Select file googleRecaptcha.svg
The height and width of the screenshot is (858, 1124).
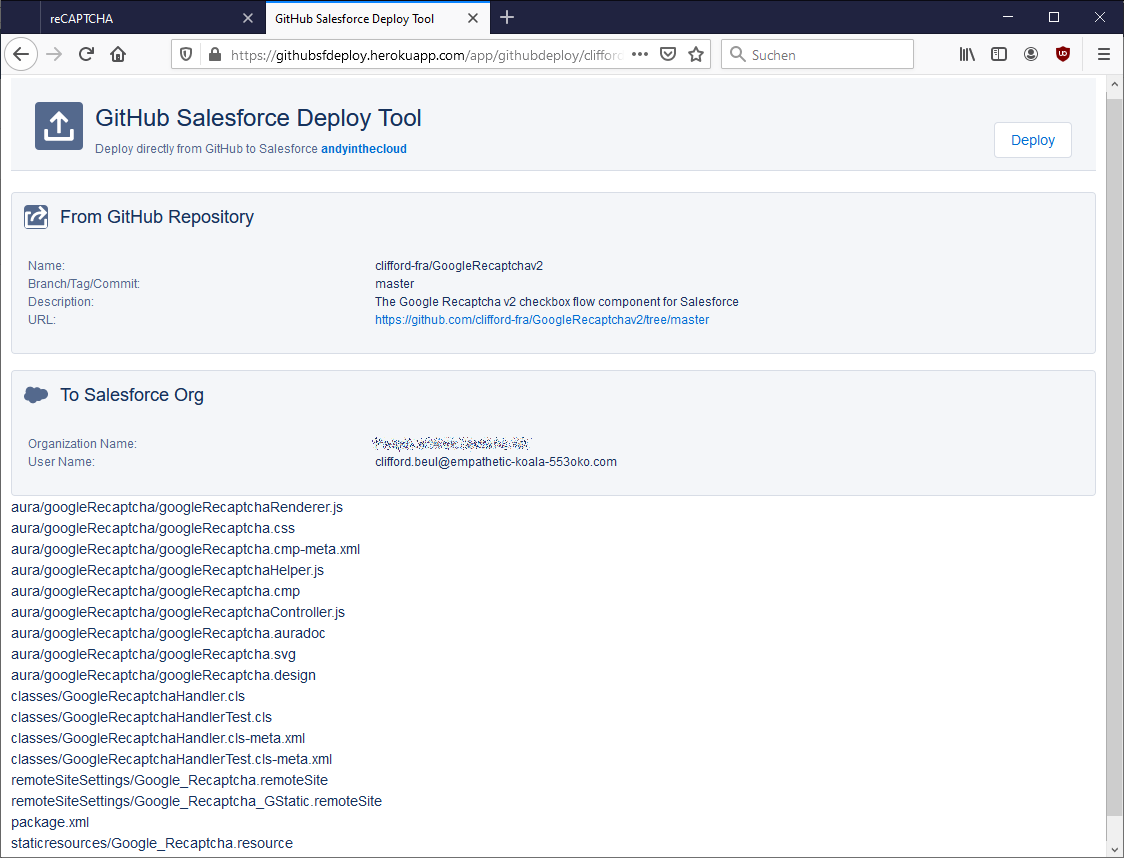tap(153, 654)
